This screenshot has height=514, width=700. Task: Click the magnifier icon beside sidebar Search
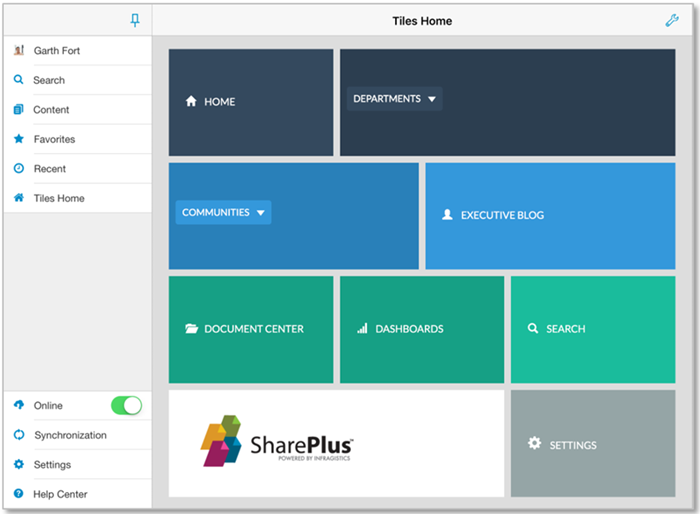19,80
